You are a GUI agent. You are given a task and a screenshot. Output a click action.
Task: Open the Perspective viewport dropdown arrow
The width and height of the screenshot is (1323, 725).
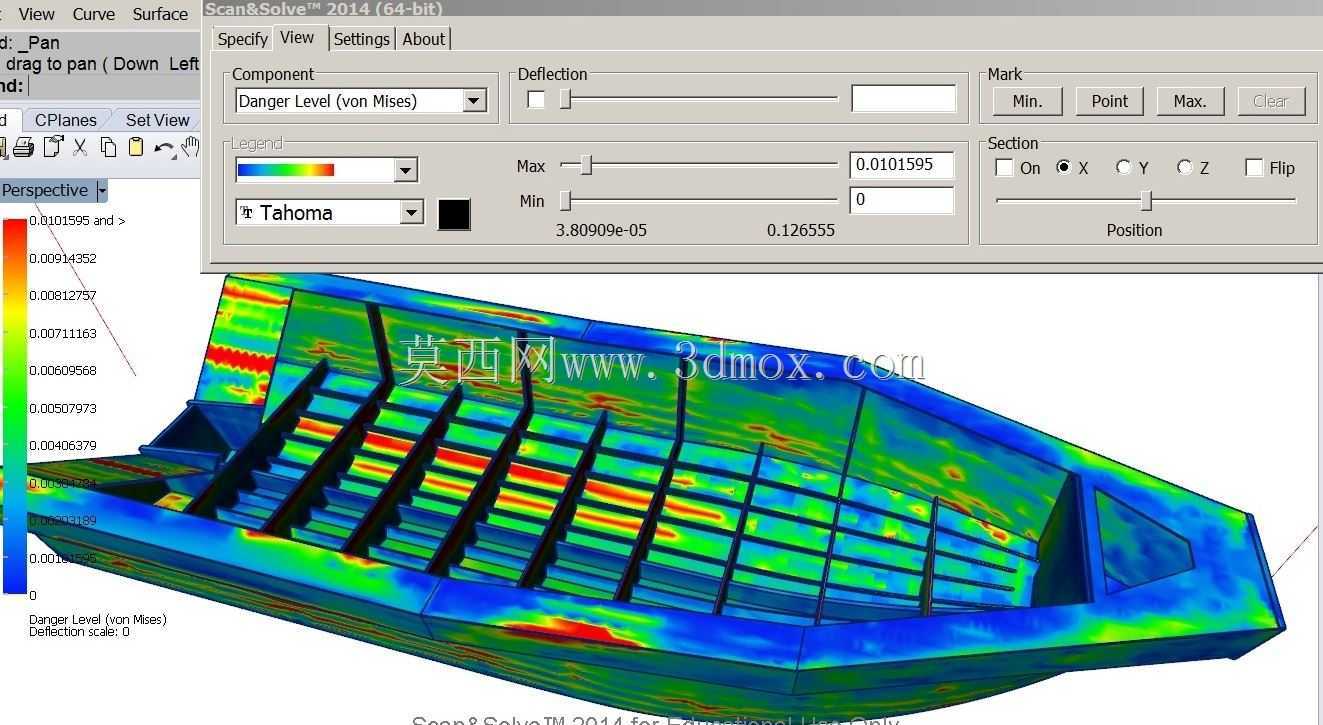click(x=102, y=190)
